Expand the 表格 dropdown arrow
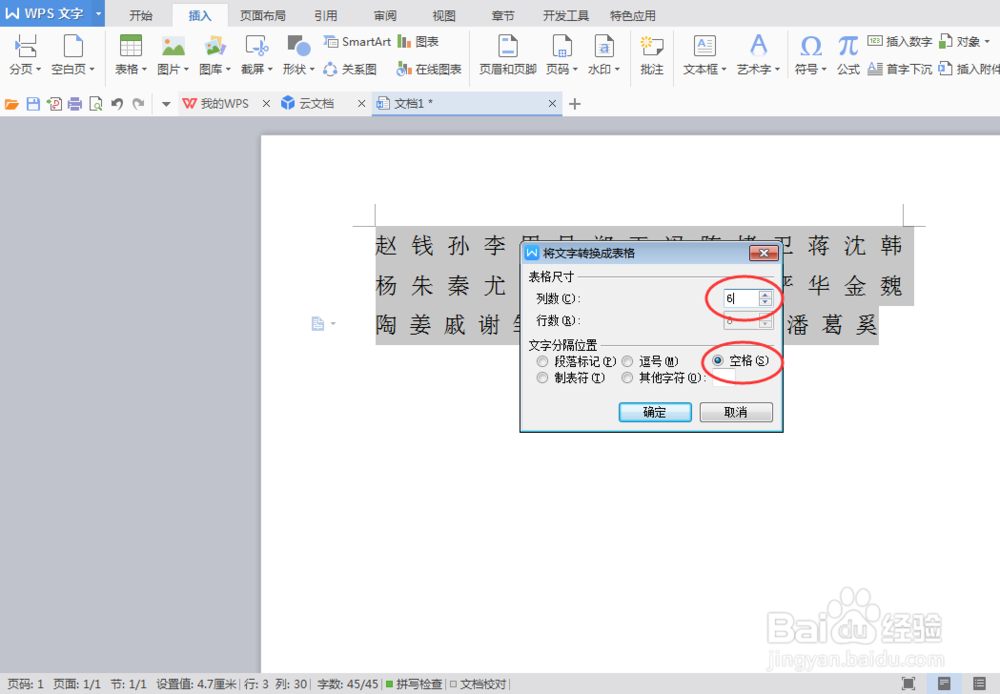Screen dimensions: 1000x694 click(x=145, y=70)
